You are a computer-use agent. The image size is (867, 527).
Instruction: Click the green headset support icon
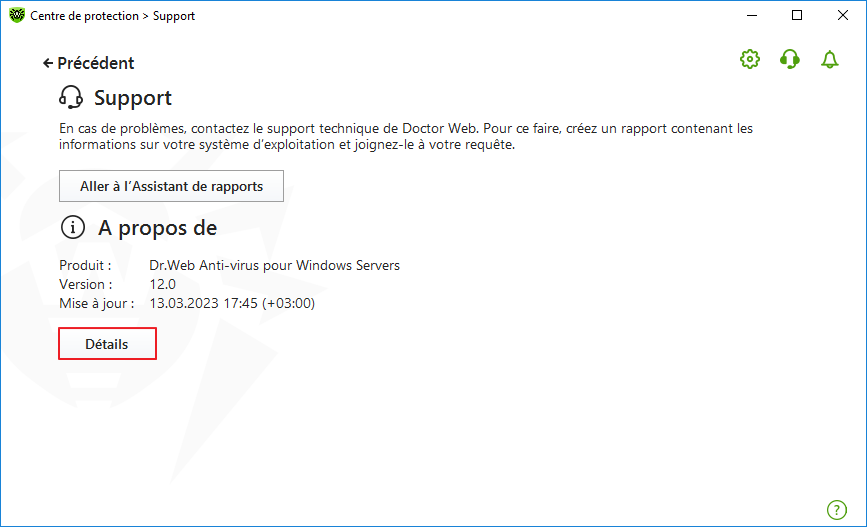click(790, 59)
